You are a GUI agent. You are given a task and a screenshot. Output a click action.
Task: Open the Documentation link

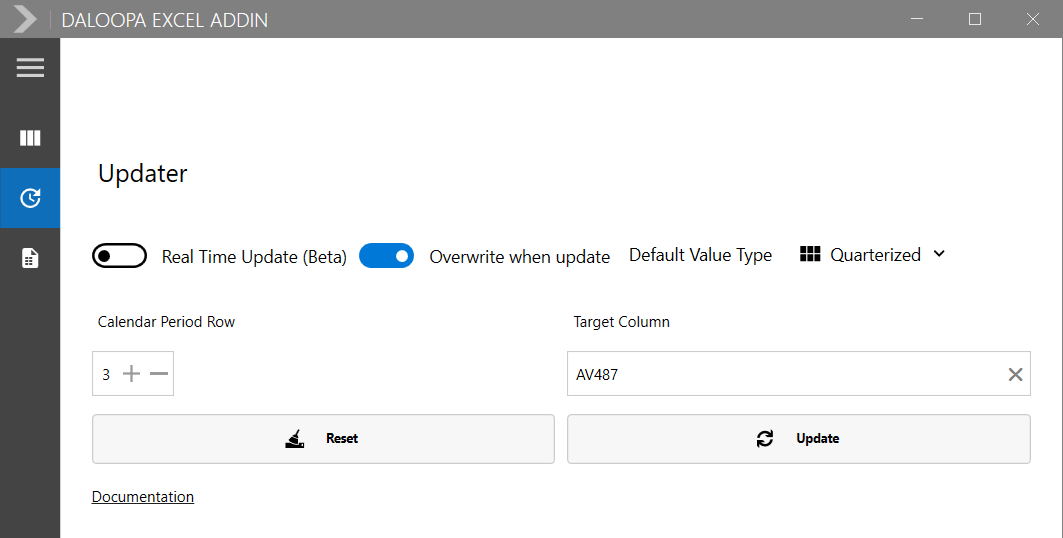tap(143, 497)
